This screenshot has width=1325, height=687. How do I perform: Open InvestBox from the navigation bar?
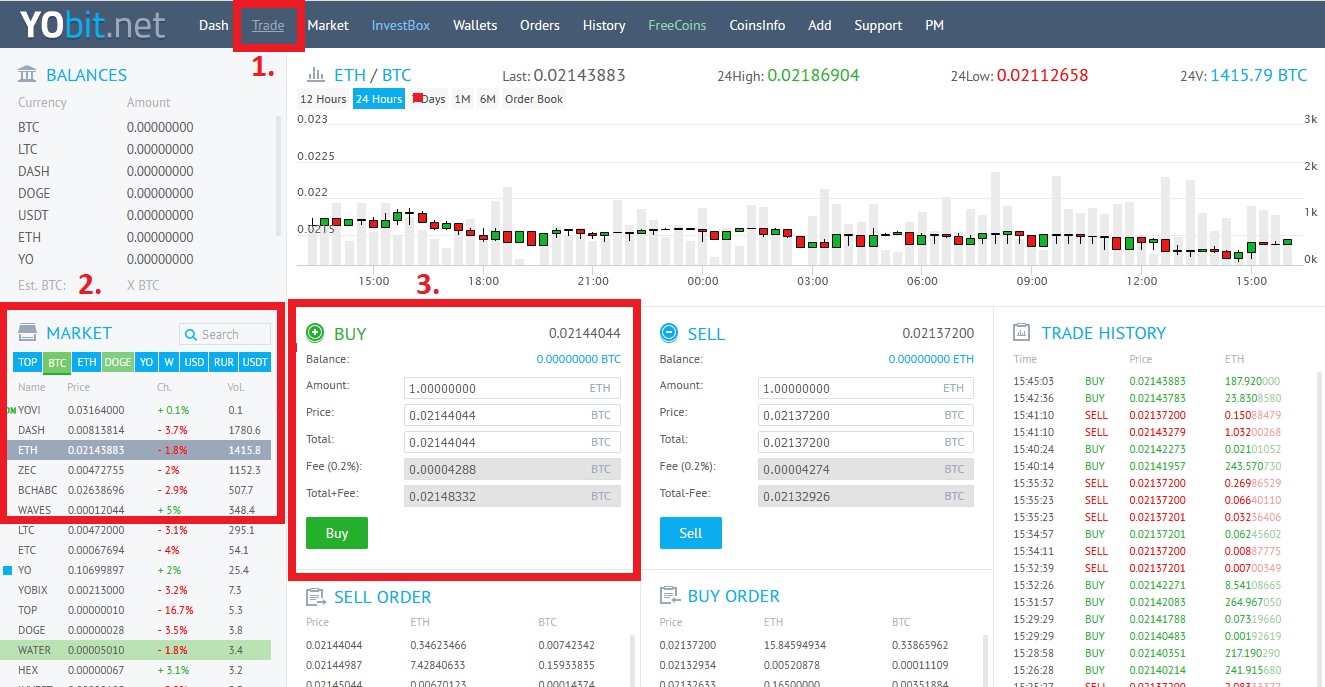coord(400,25)
